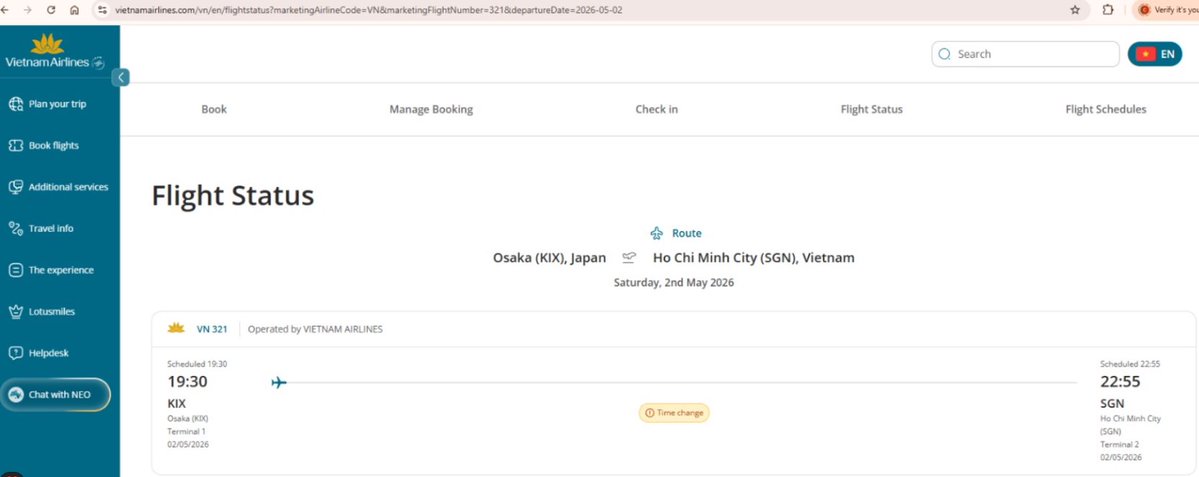Click the Verify it's you profile chip
The height and width of the screenshot is (477, 1199).
pos(1168,10)
